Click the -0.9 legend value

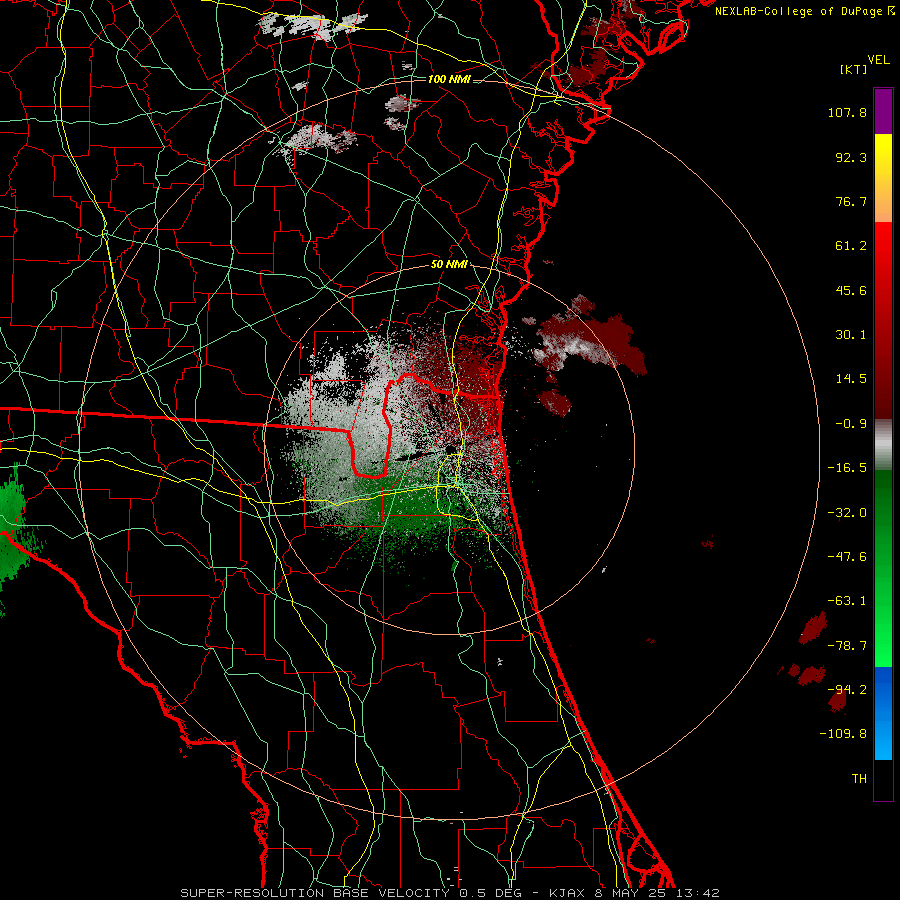(851, 424)
